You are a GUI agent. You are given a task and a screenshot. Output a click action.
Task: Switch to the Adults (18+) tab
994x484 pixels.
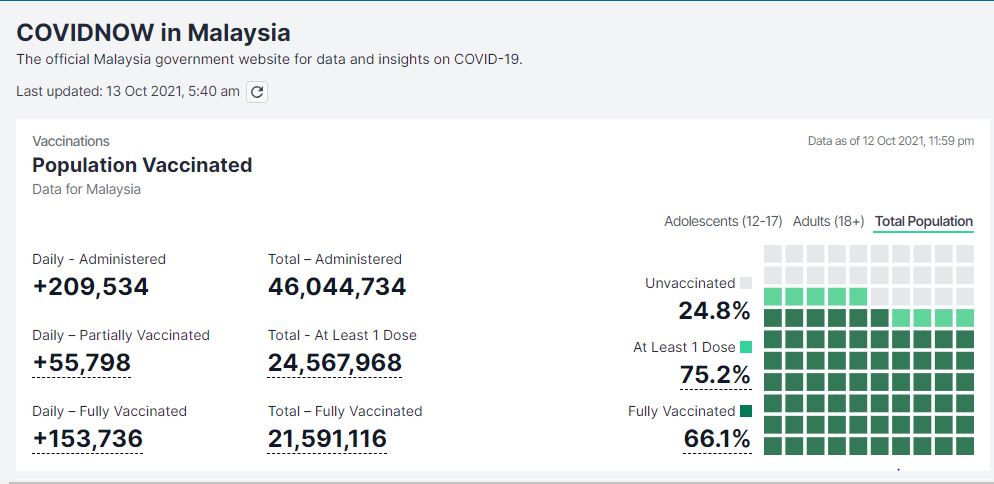[828, 221]
